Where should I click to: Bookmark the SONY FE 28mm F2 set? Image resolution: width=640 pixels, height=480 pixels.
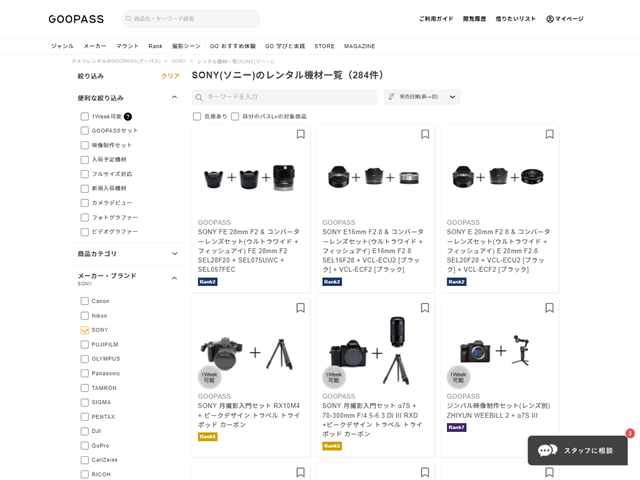pos(300,134)
